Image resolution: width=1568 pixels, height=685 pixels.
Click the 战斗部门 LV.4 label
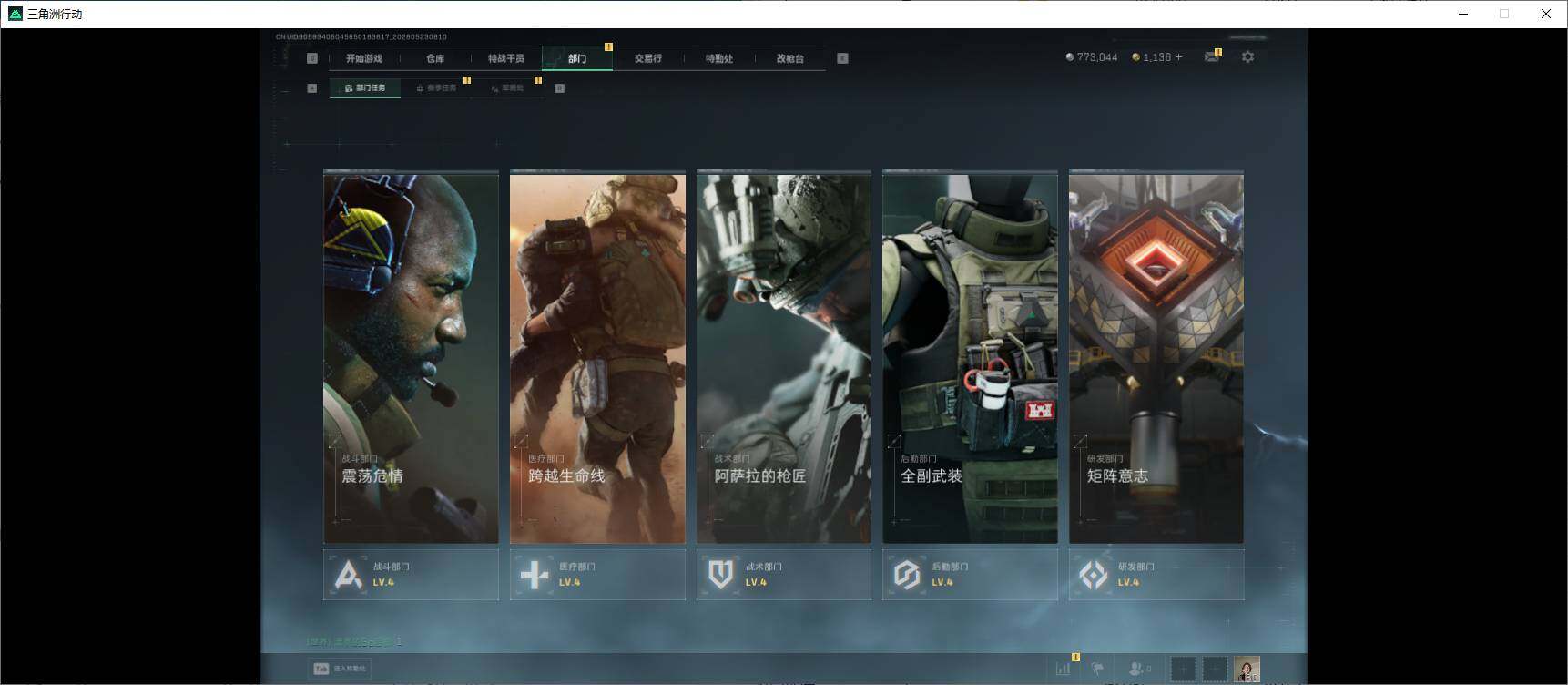point(383,583)
